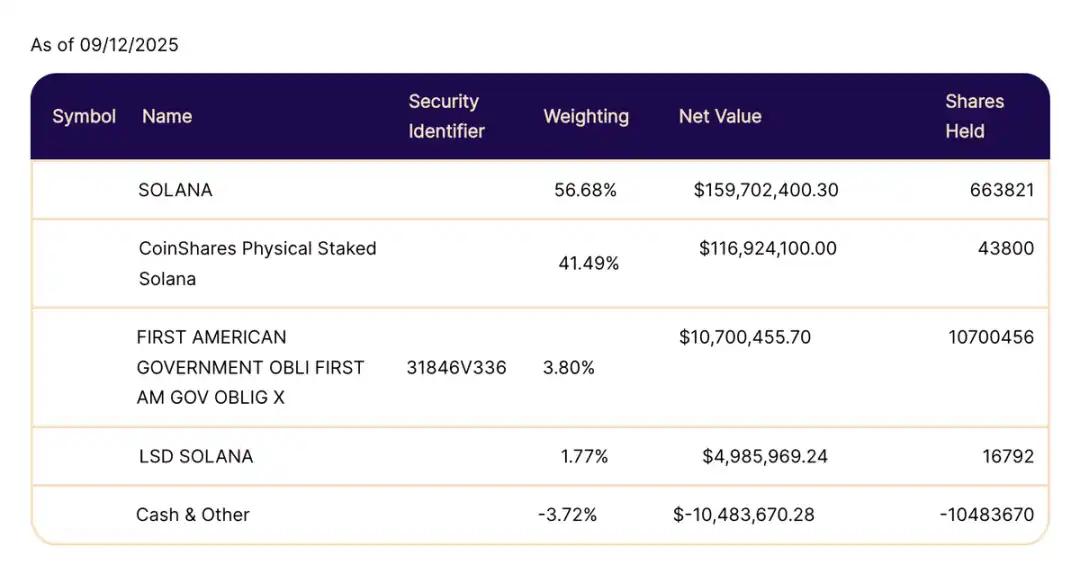1080x565 pixels.
Task: Open the CoinShares Physical Staked Solana row
Action: (257, 263)
